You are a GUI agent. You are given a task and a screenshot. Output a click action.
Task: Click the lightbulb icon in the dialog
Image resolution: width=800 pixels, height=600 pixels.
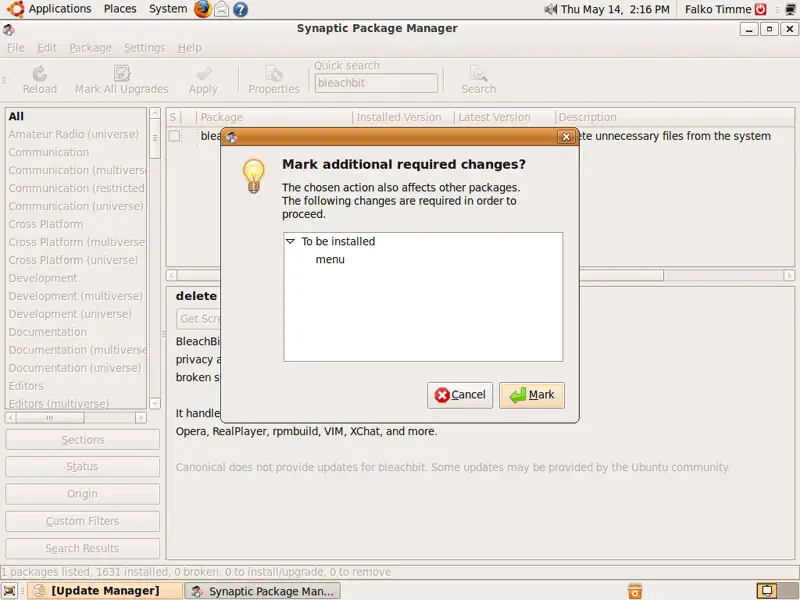coord(254,176)
